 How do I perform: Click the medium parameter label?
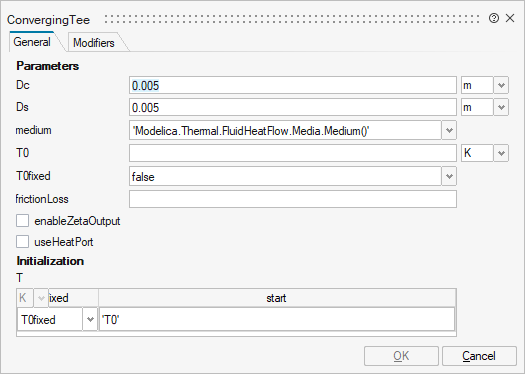[x=33, y=130]
